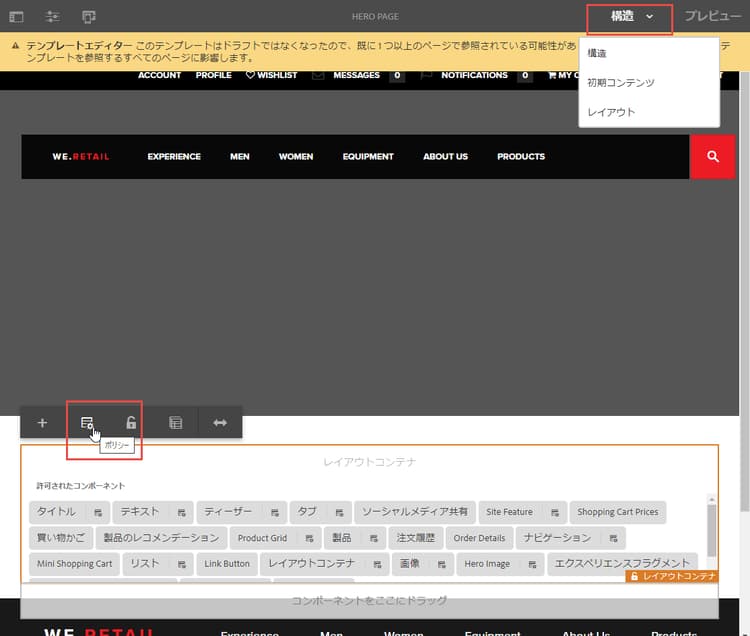Select the Order Details chip
Viewport: 750px width, 636px height.
click(x=479, y=538)
